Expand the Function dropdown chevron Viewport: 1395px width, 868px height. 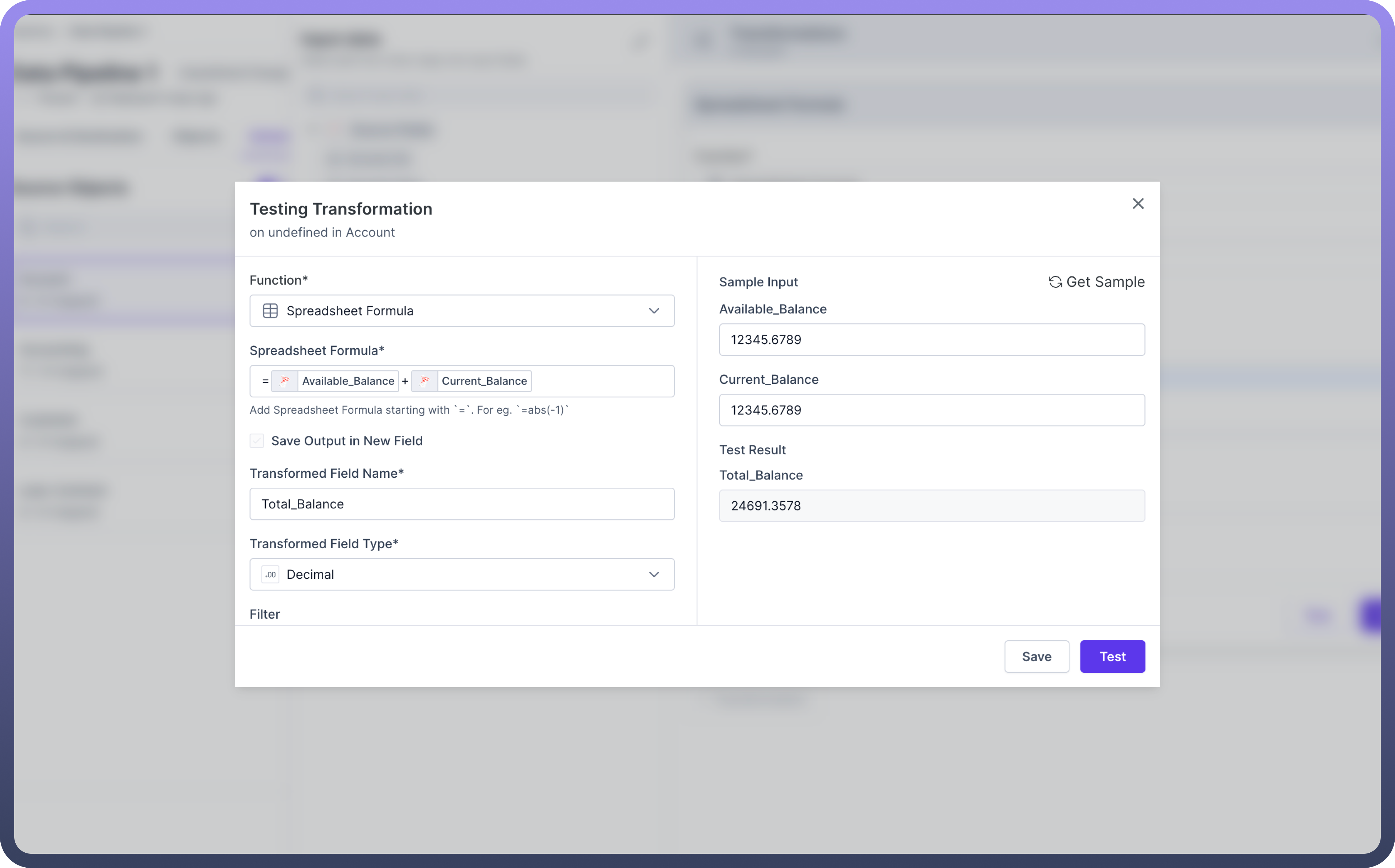[654, 311]
